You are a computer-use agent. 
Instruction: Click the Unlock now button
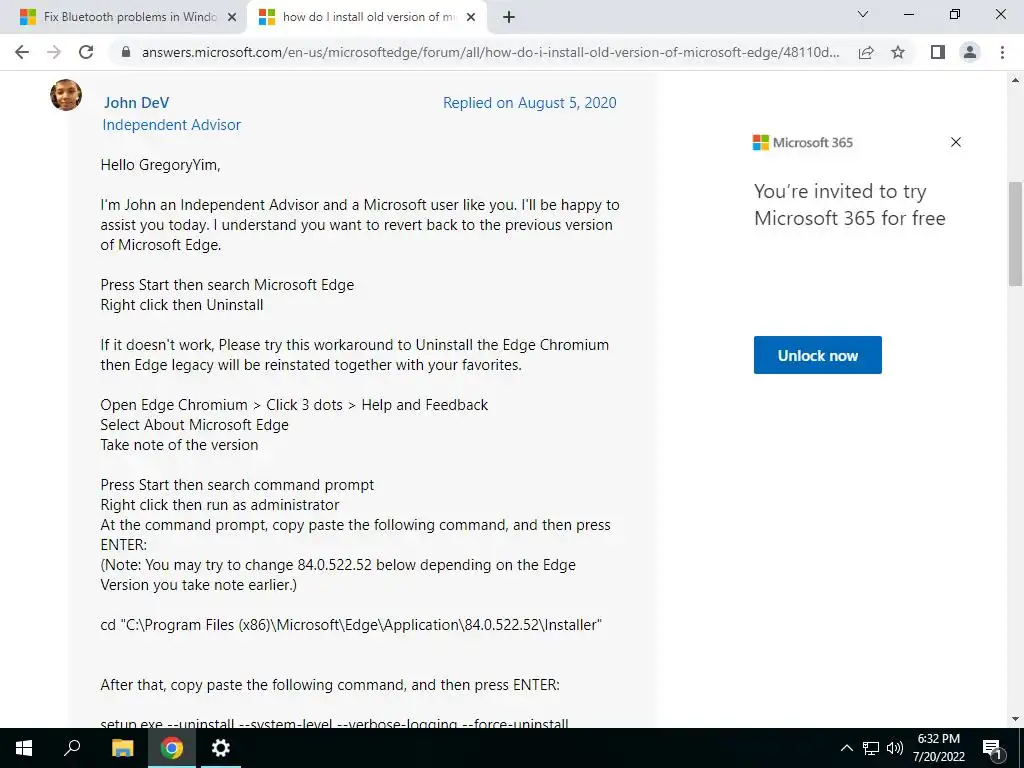coord(818,355)
